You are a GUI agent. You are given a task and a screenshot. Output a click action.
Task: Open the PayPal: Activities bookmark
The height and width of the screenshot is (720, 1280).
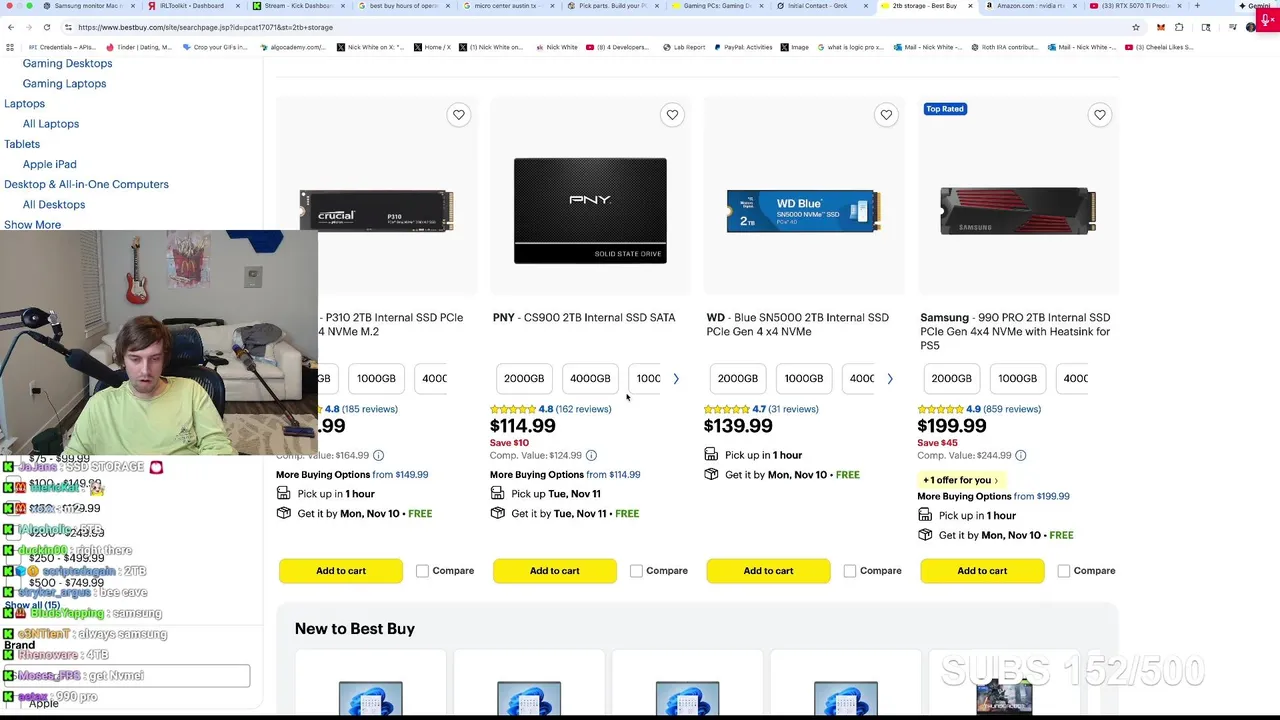pos(744,47)
